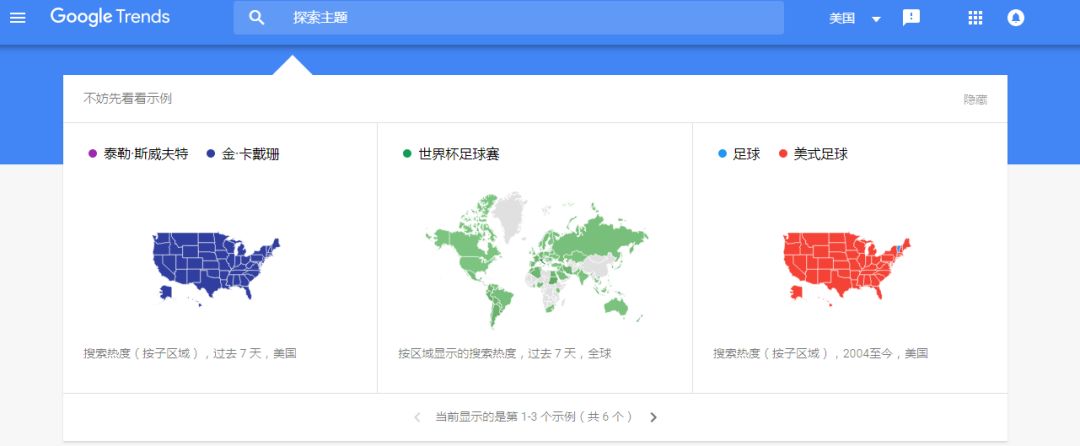Select the dark blue 金·卡戴珊 legend dot

(x=211, y=153)
